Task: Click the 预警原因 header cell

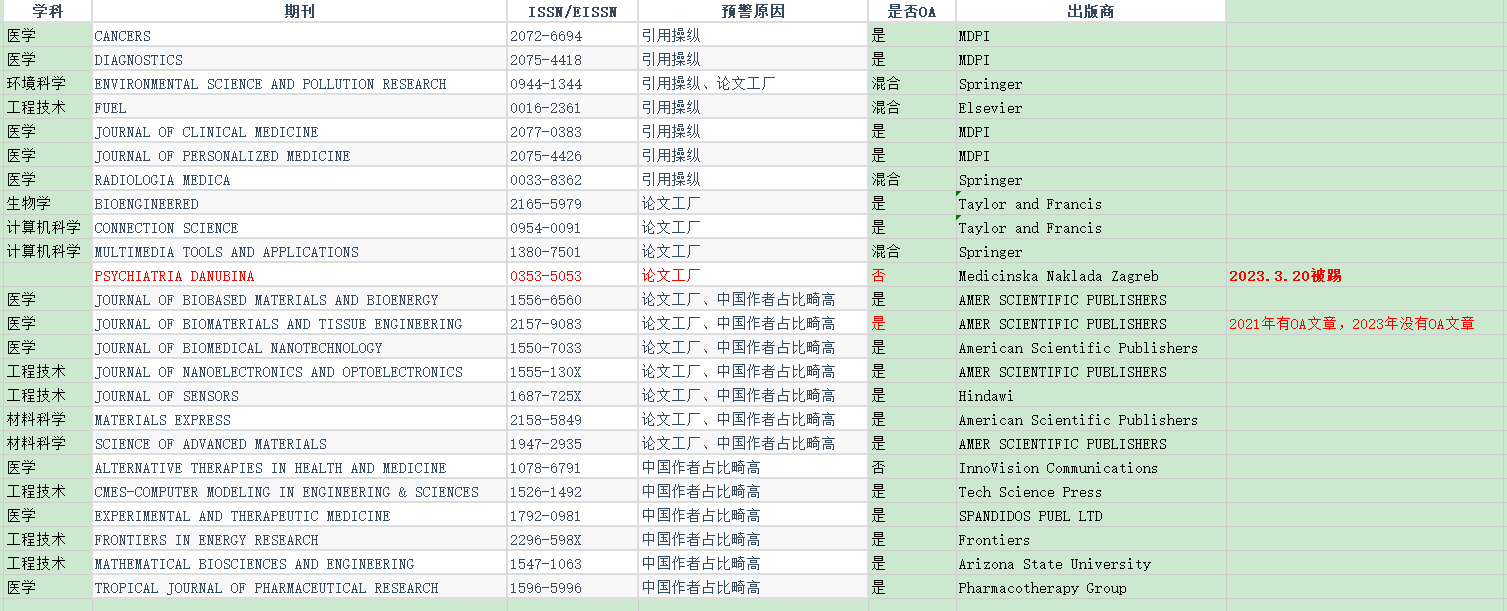Action: [752, 11]
